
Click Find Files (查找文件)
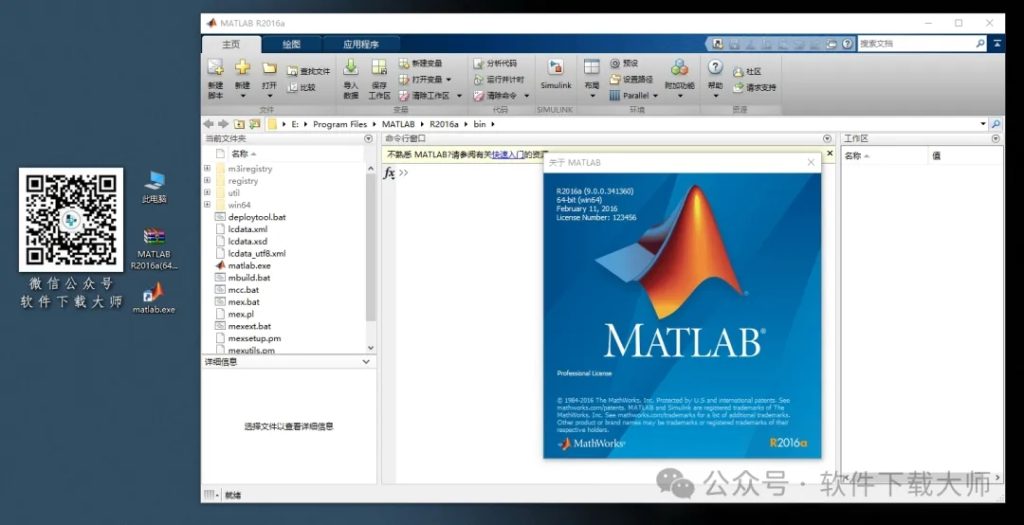(309, 71)
